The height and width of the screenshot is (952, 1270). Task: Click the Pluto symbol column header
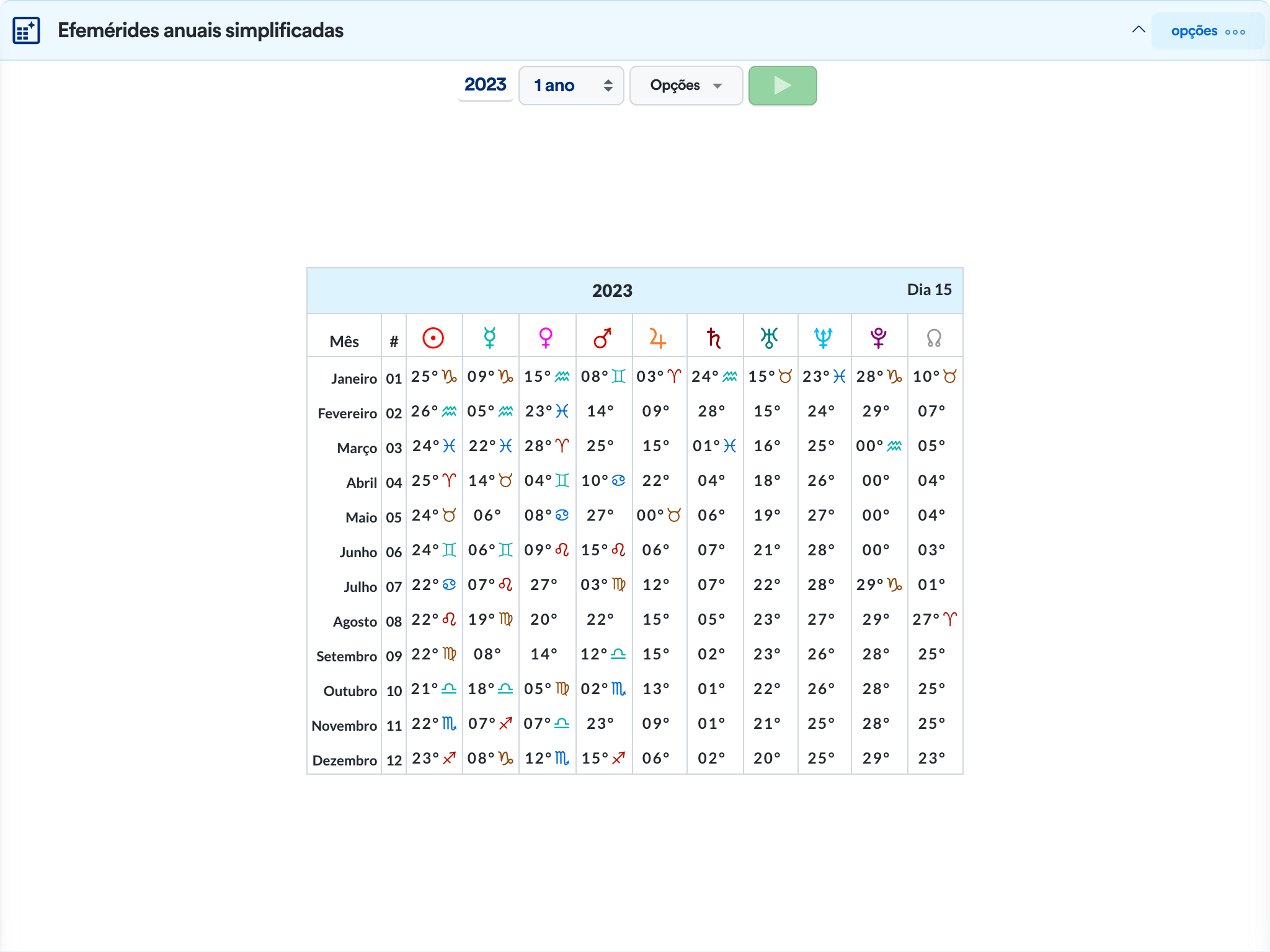pos(878,338)
